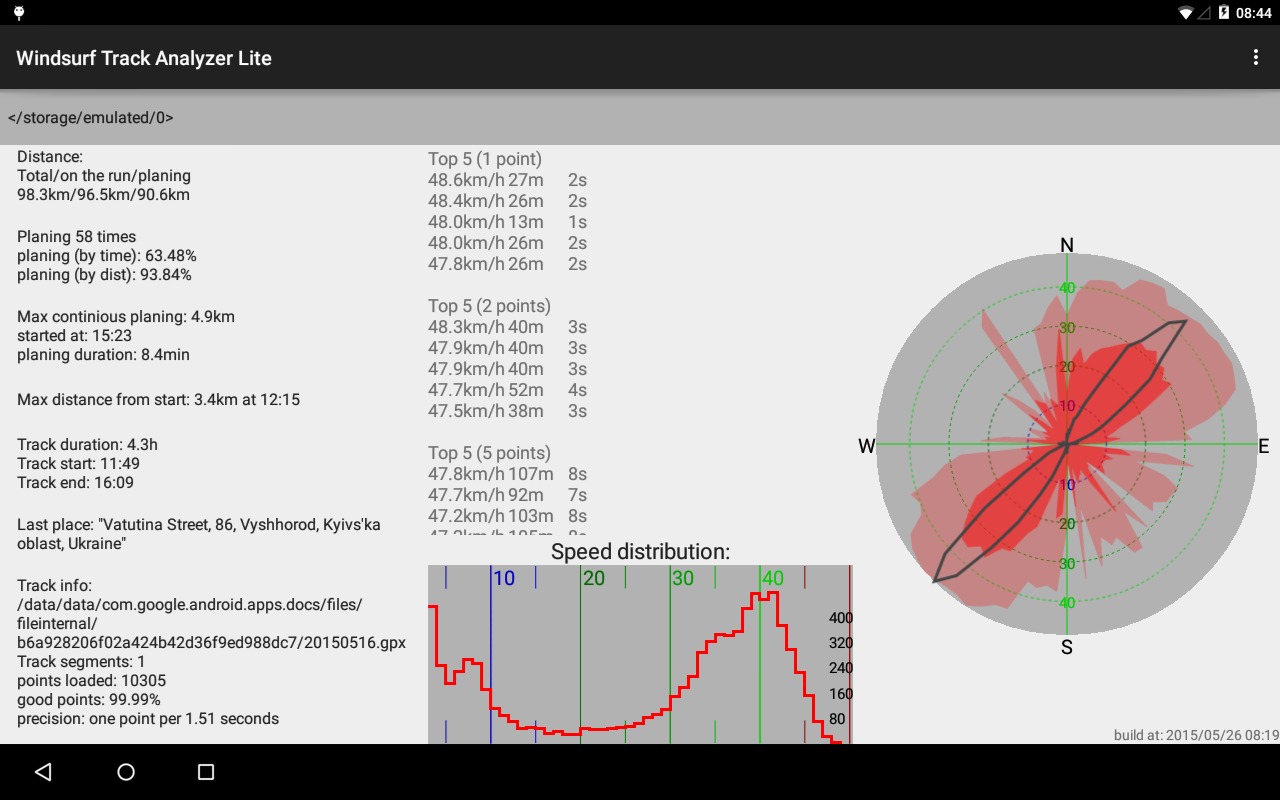Viewport: 1280px width, 800px height.
Task: Tap the Android home button
Action: (x=126, y=772)
